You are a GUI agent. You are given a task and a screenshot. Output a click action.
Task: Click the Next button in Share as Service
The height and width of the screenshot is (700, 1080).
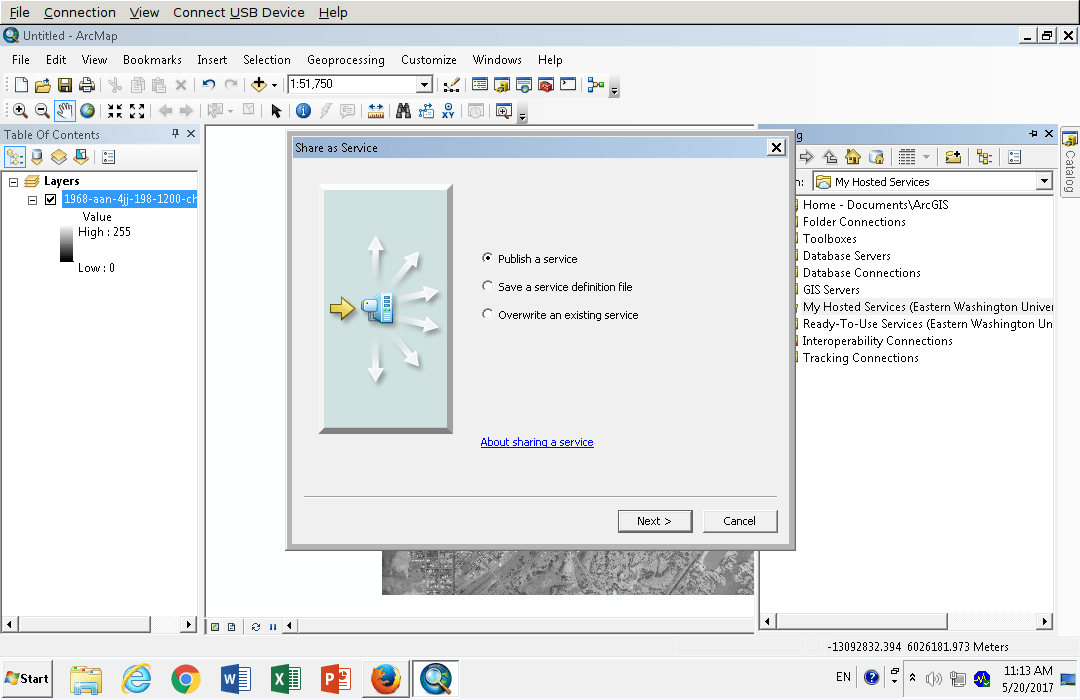[x=655, y=521]
